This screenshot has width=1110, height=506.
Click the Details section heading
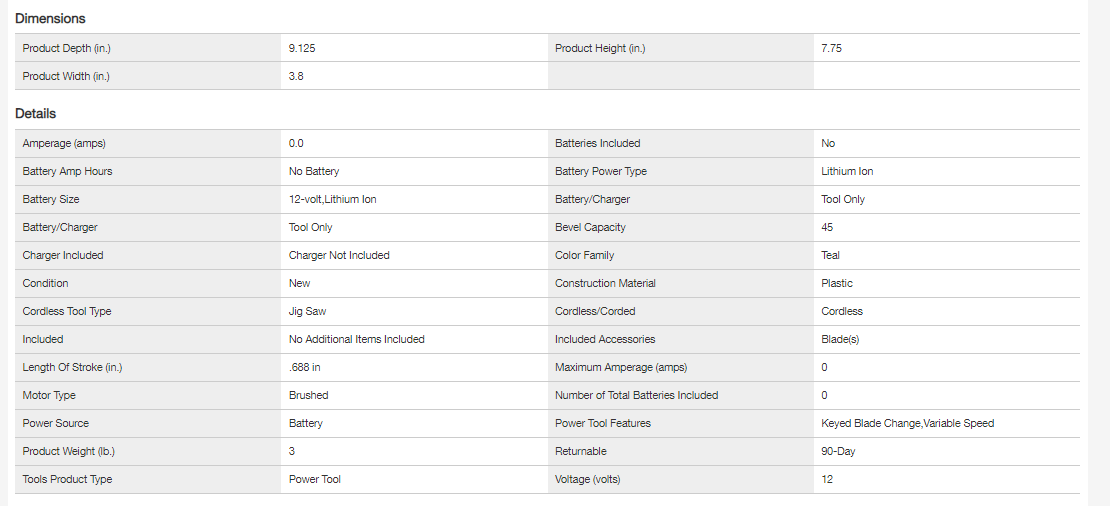[36, 113]
